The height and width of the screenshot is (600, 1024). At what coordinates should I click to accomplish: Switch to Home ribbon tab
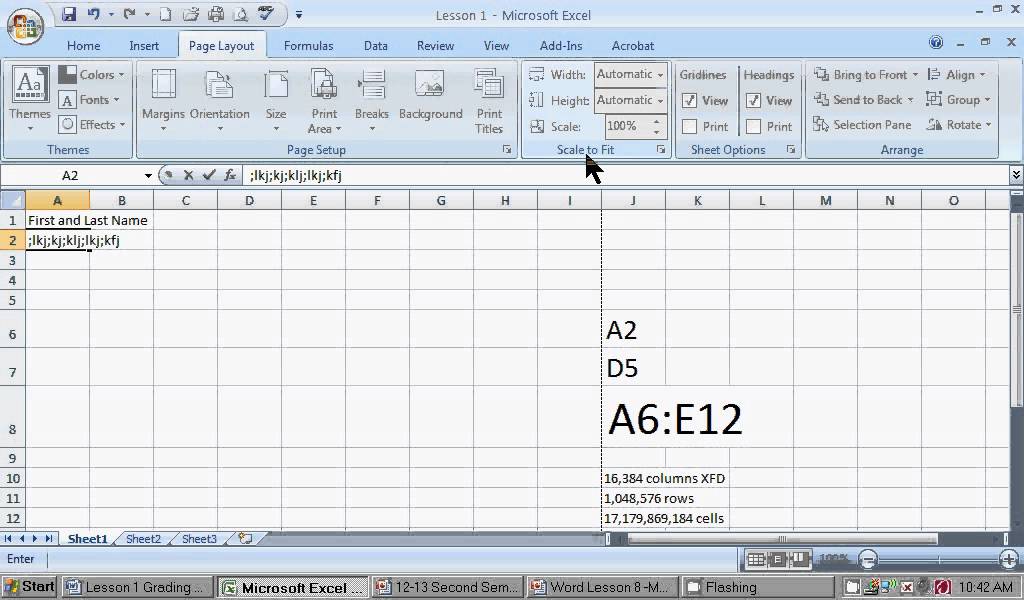pos(84,46)
